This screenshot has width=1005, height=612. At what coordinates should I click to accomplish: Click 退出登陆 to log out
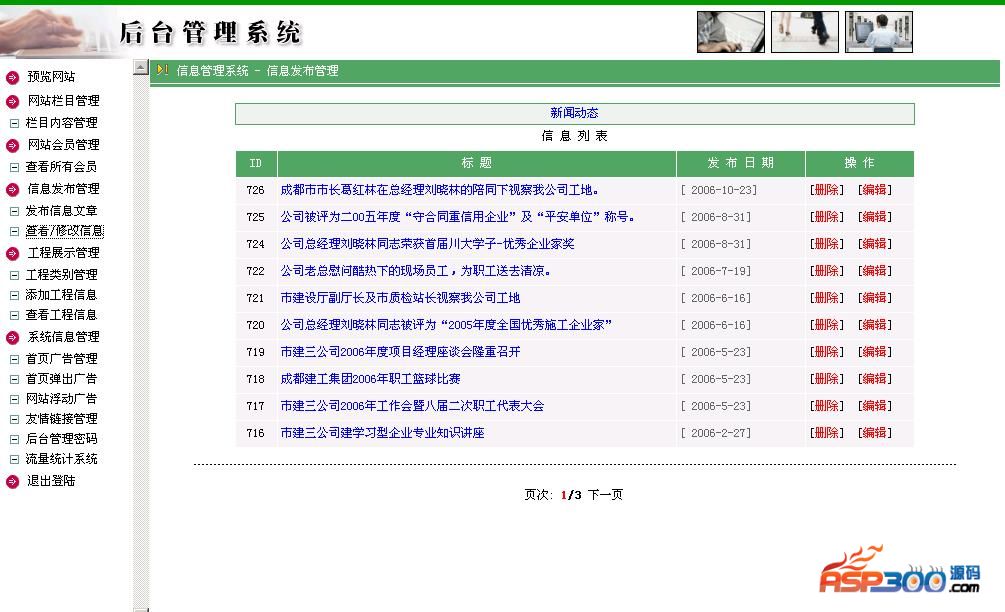[x=51, y=481]
